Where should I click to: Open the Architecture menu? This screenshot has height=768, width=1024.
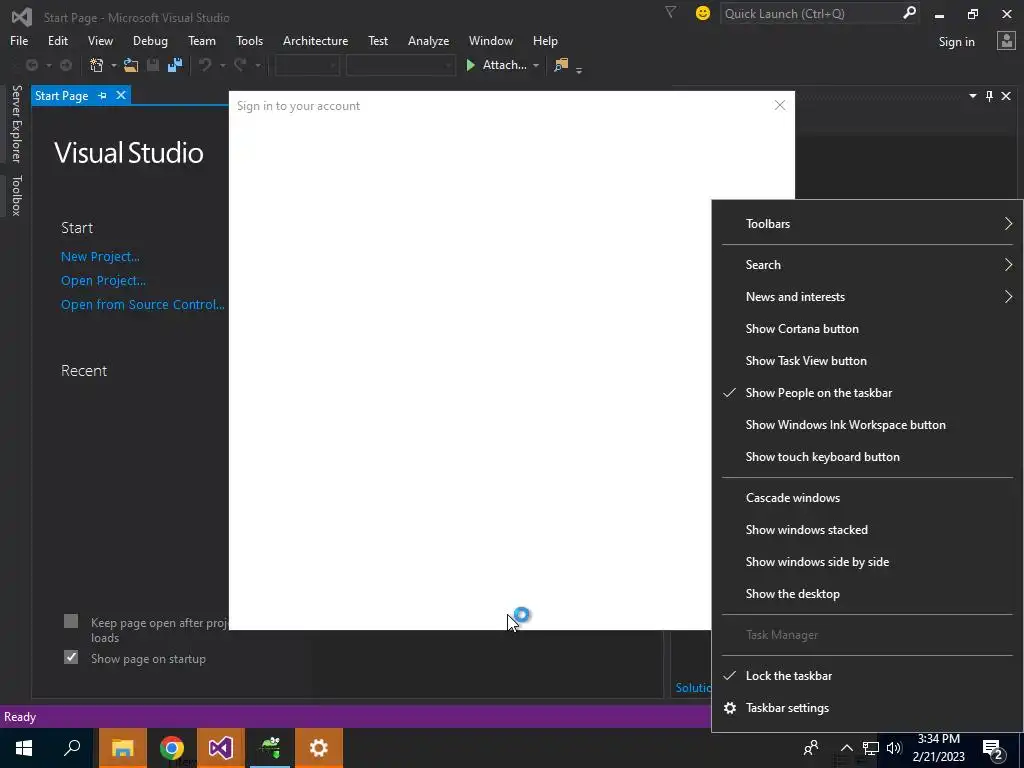pyautogui.click(x=315, y=40)
